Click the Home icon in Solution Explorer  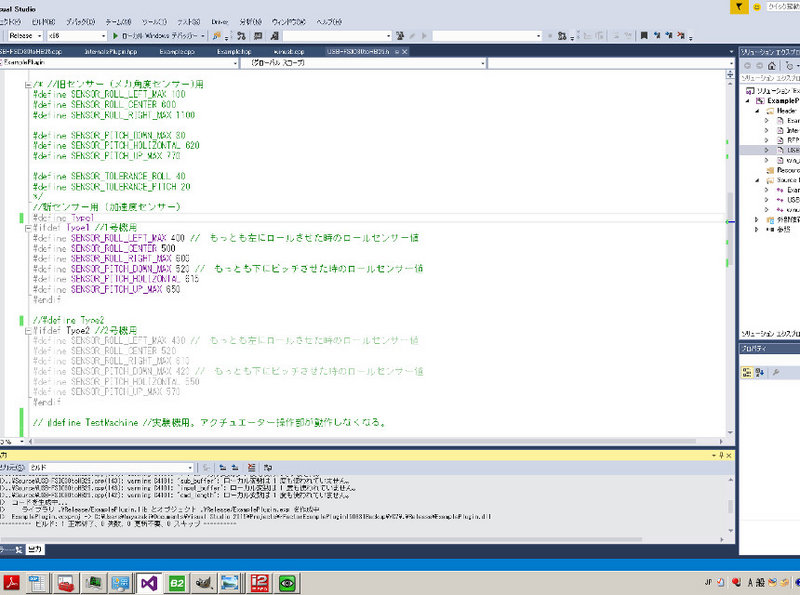pos(771,66)
